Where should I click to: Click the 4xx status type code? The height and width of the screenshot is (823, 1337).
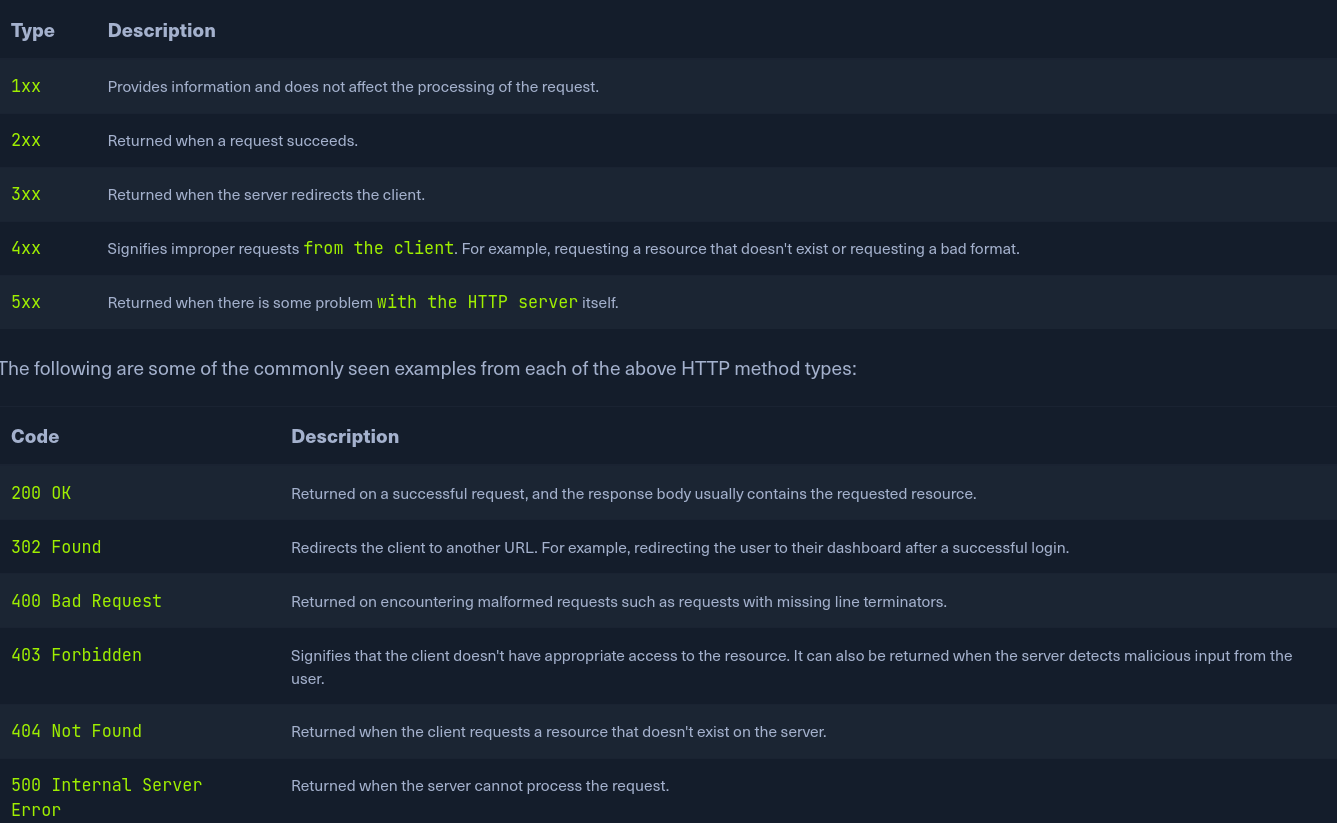[x=26, y=248]
